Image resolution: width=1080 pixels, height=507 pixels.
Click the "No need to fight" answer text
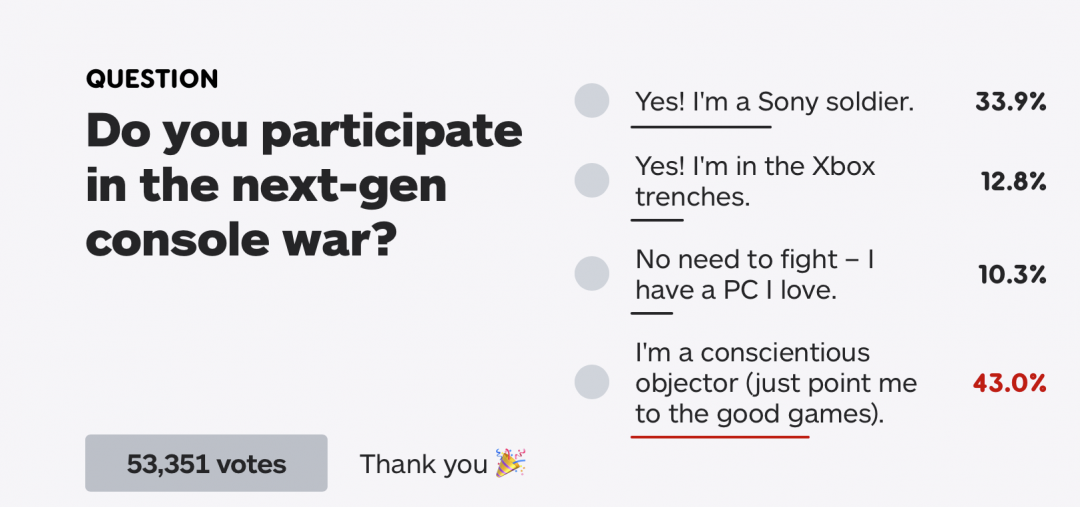pyautogui.click(x=755, y=274)
